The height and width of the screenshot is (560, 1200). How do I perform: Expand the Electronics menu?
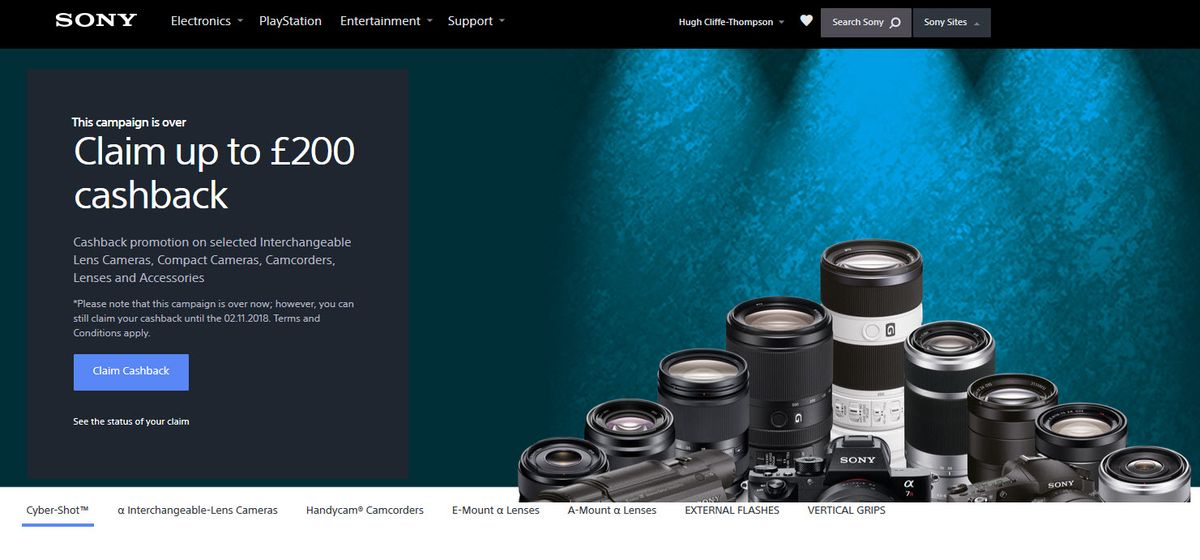tap(207, 21)
